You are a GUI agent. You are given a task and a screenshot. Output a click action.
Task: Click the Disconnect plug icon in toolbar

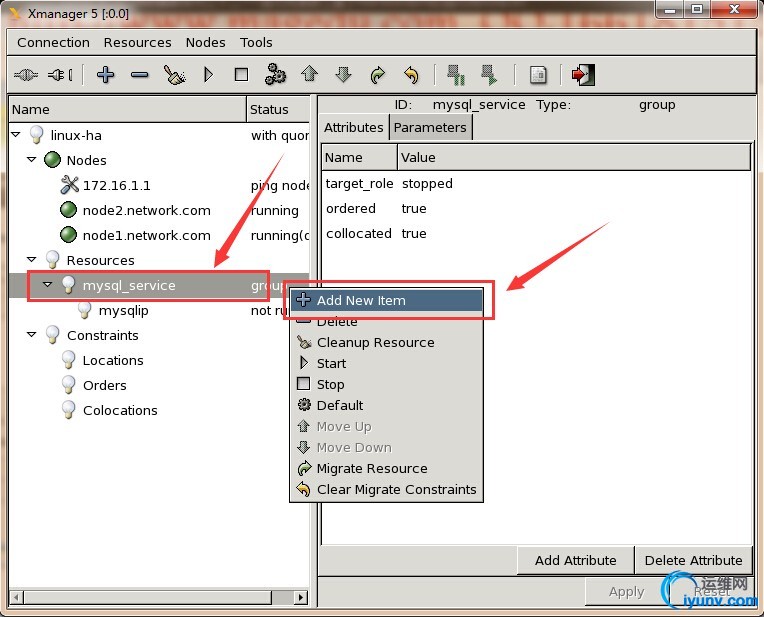60,75
